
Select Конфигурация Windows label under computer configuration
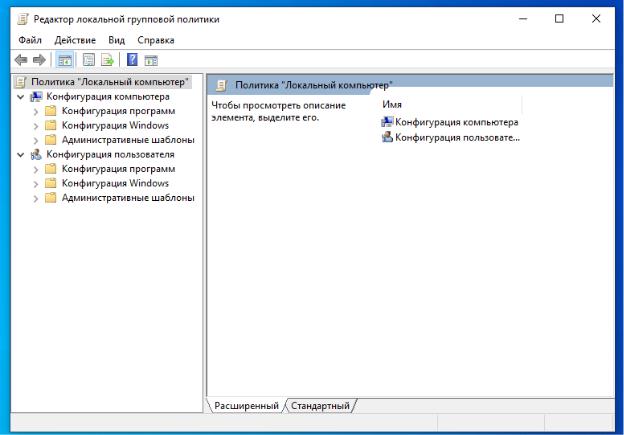[115, 125]
